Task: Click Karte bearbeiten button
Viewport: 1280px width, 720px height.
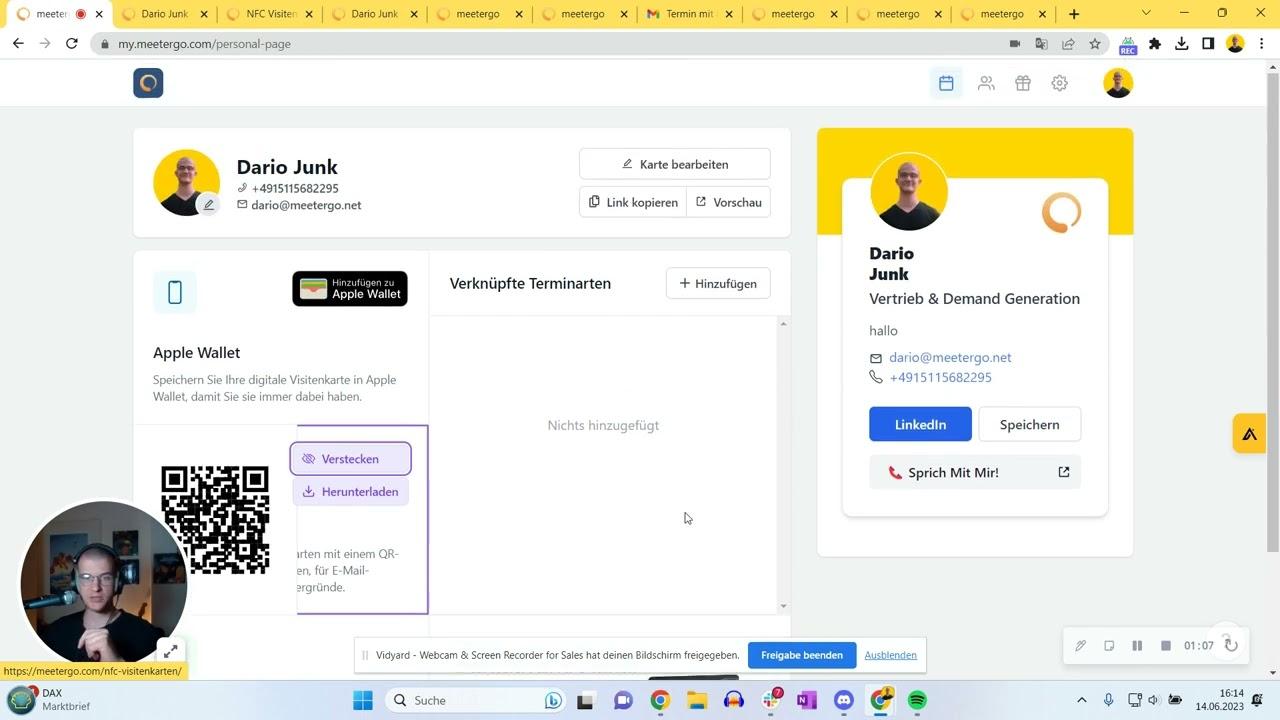Action: tap(674, 164)
